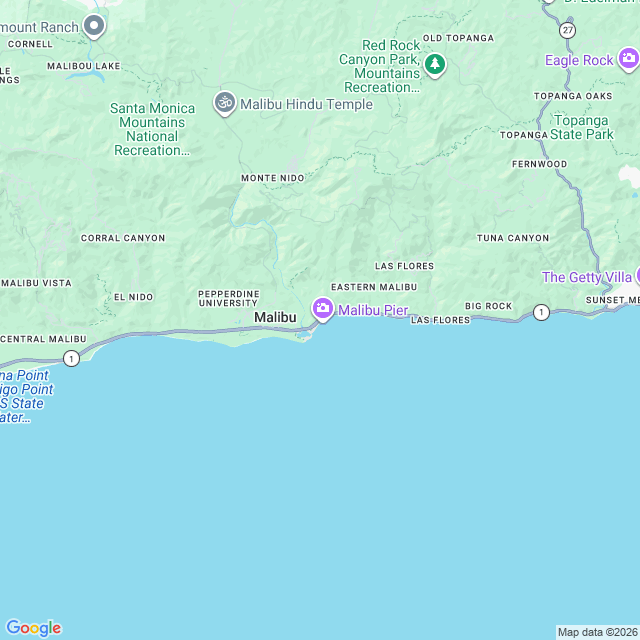
Task: Click the Malibu Pier camera pin
Action: (x=323, y=309)
